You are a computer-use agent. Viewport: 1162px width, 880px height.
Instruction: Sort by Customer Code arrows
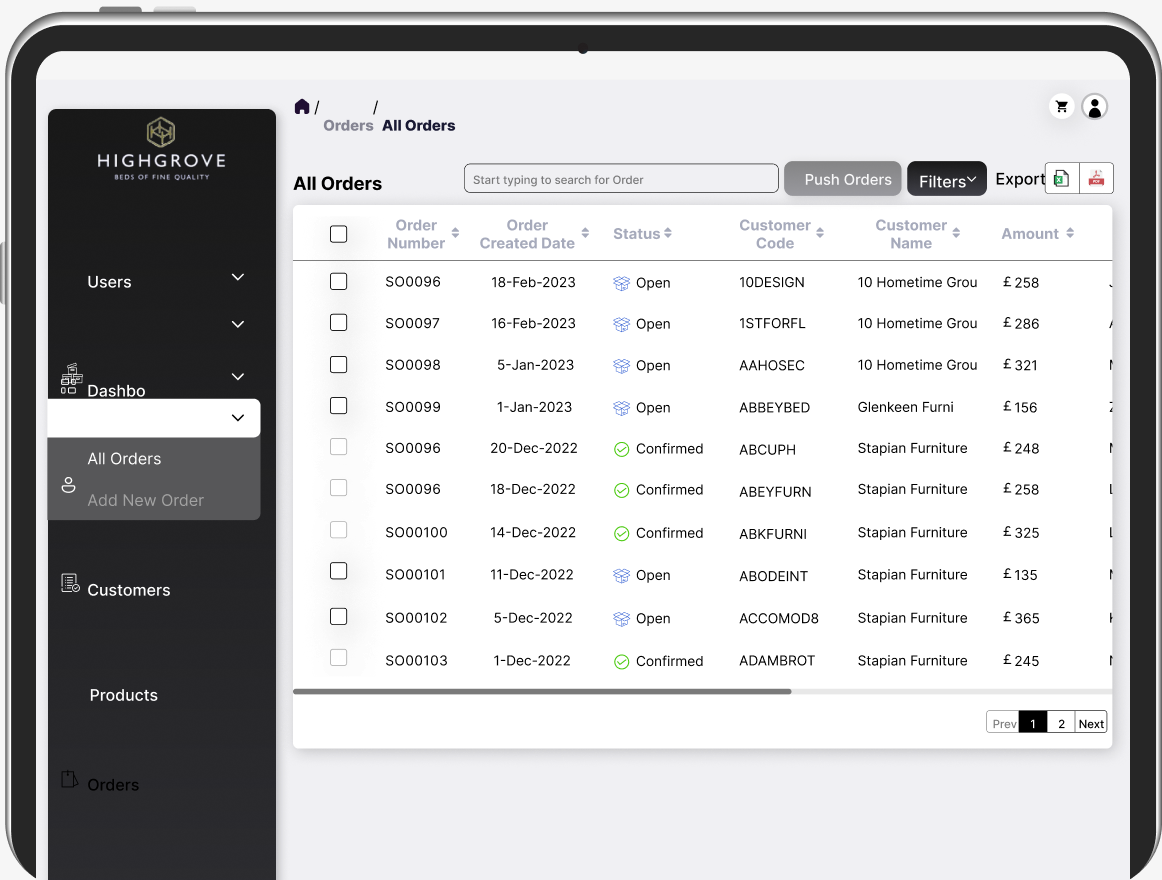tap(820, 233)
